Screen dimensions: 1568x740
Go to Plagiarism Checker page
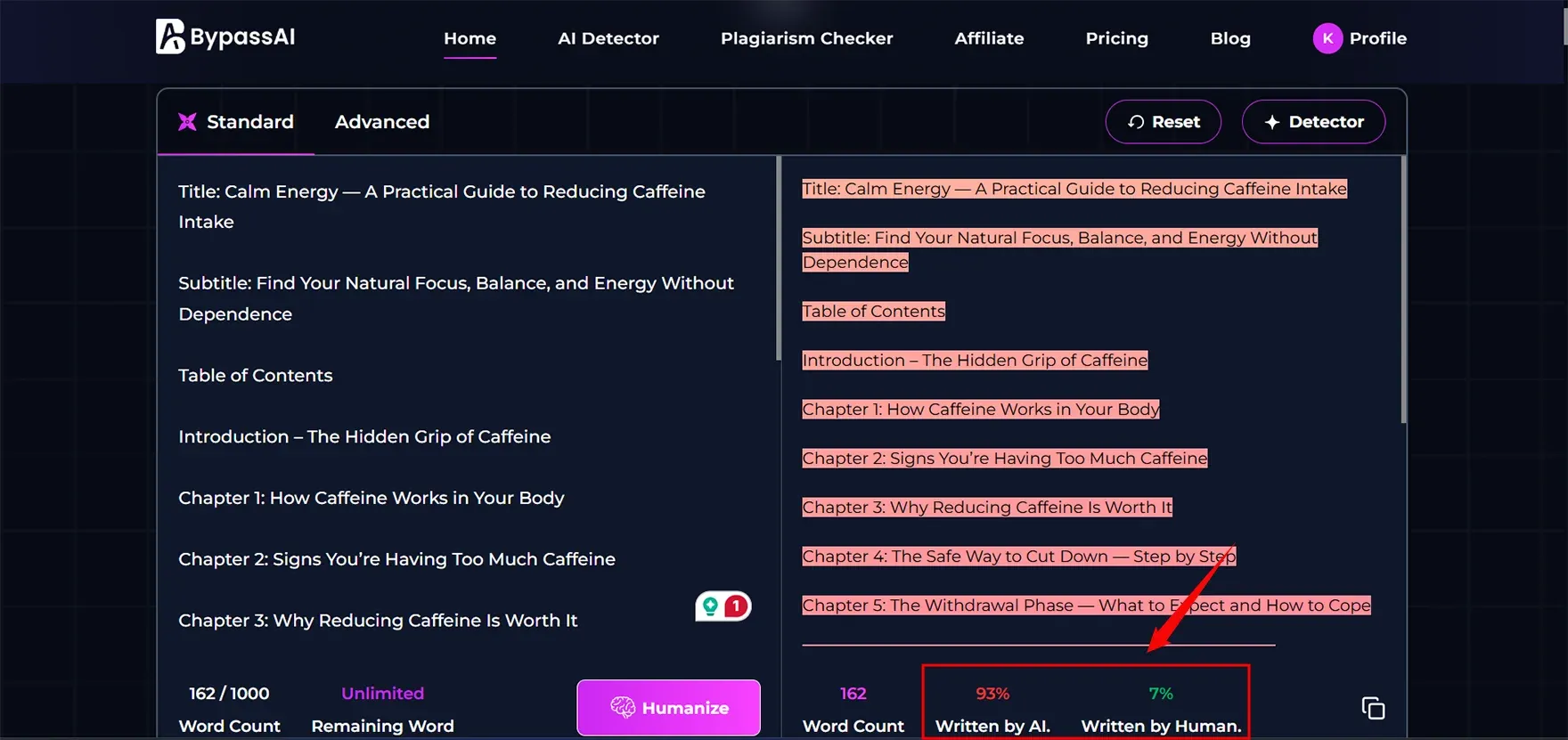[806, 38]
